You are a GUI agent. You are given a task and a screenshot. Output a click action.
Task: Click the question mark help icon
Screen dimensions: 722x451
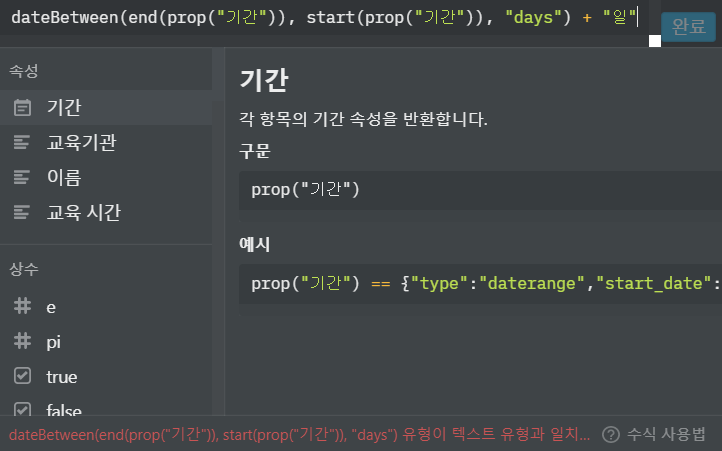(611, 434)
